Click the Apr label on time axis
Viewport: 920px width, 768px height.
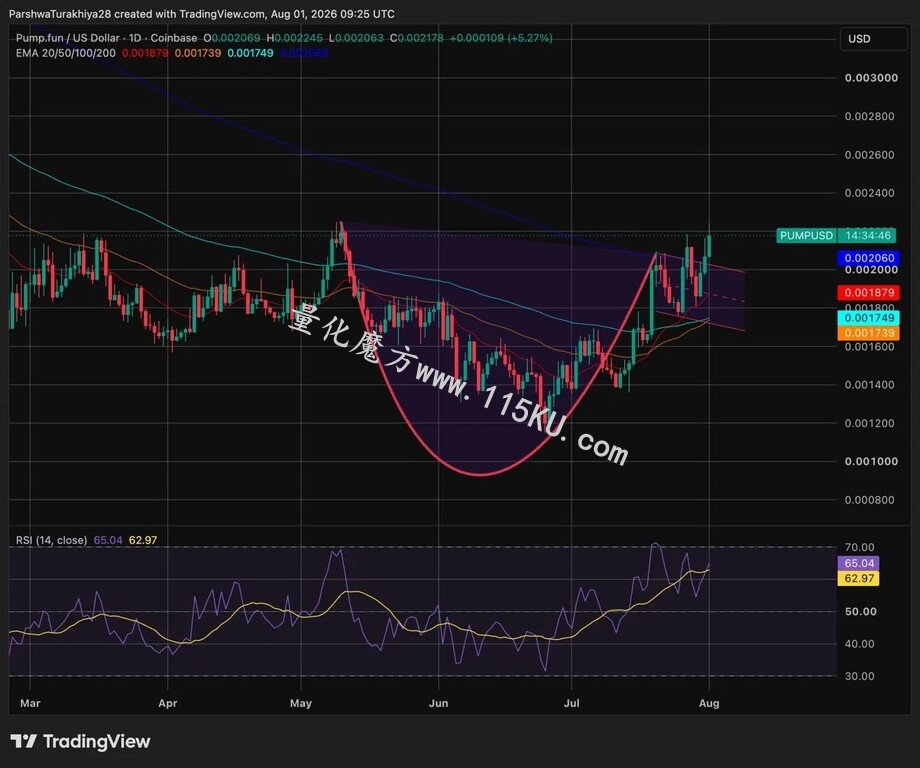pos(168,703)
